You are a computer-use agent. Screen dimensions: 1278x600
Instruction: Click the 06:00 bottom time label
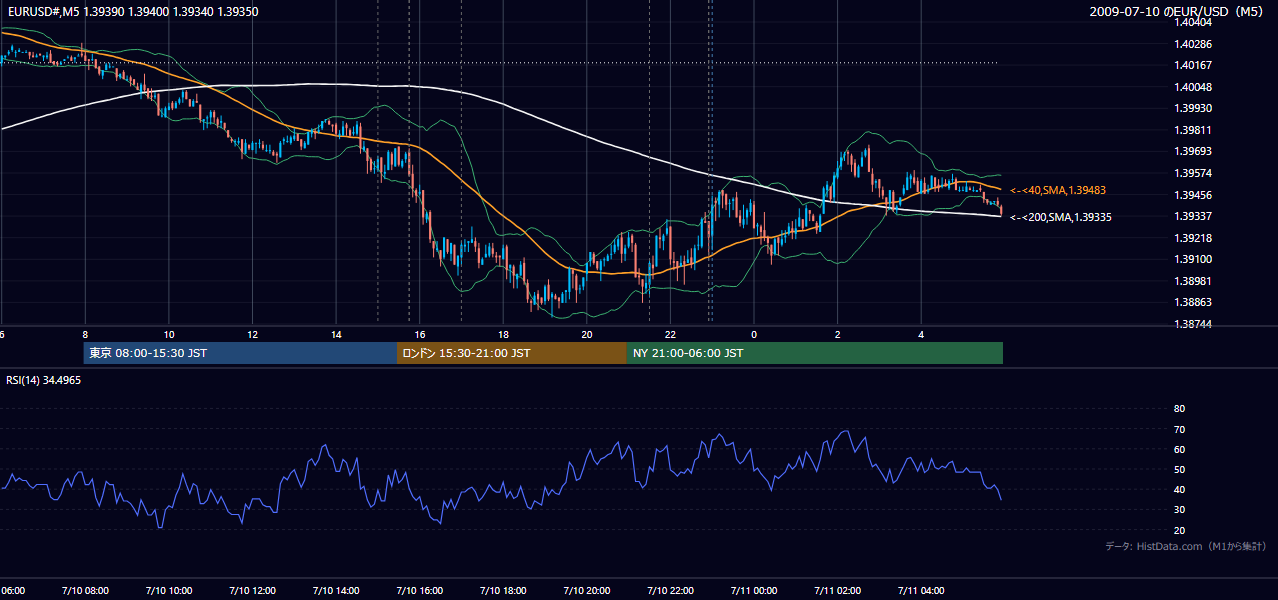click(x=12, y=590)
